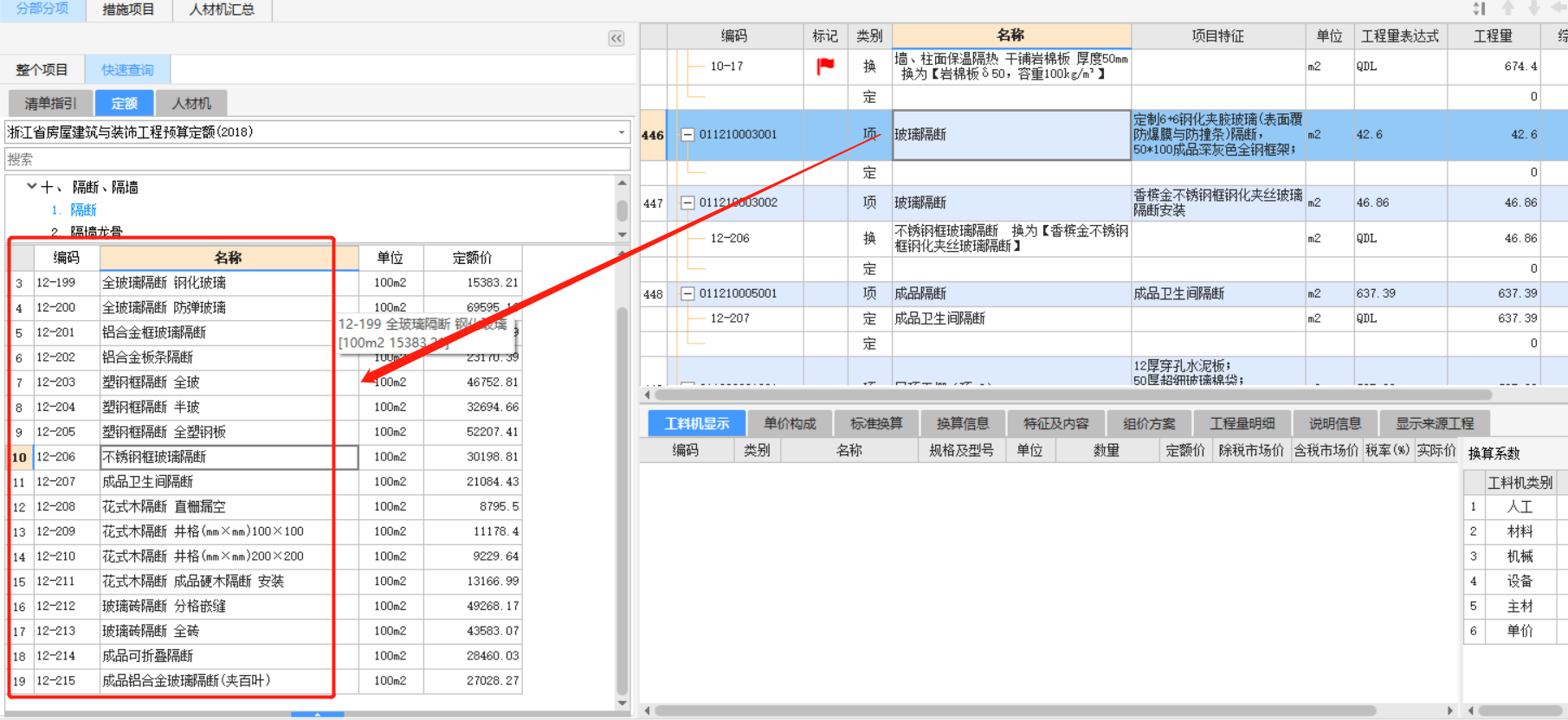
Task: Select quota row 12-213 玻璃砖隔断 全砖
Action: pyautogui.click(x=266, y=631)
